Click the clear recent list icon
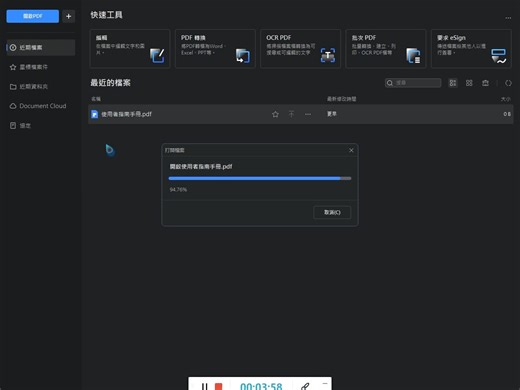520x390 pixels. point(485,83)
